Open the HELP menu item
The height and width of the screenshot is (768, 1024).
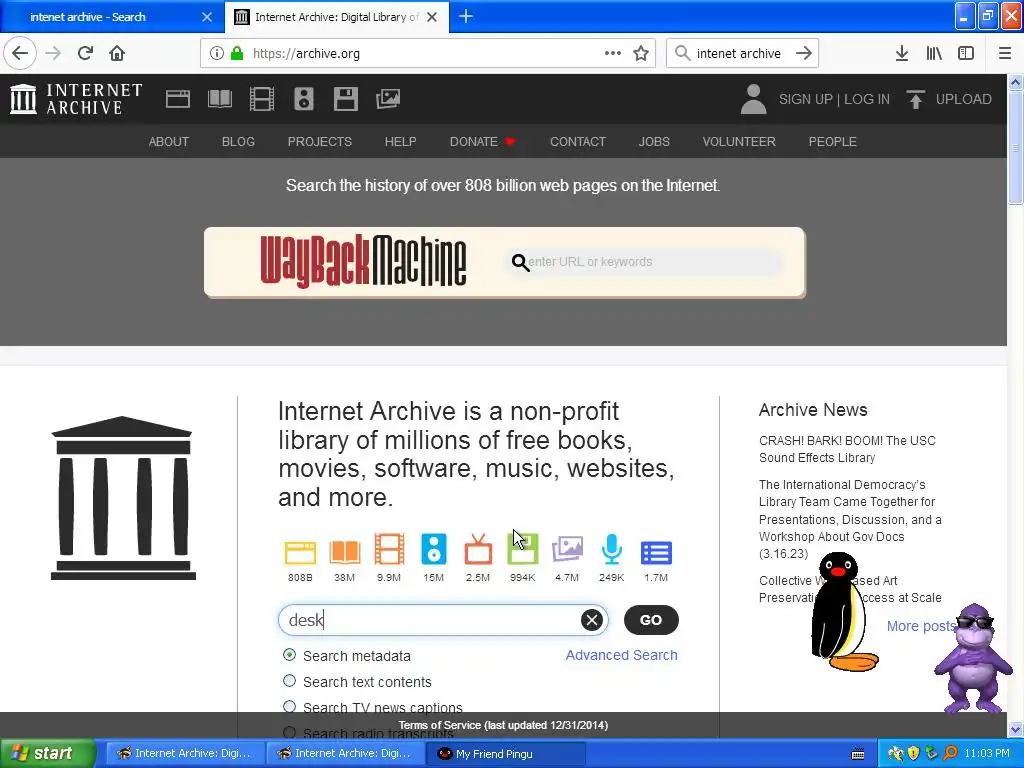coord(400,142)
